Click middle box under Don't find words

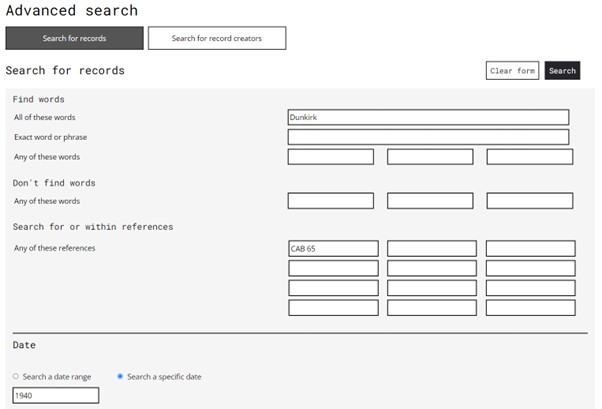pyautogui.click(x=430, y=201)
